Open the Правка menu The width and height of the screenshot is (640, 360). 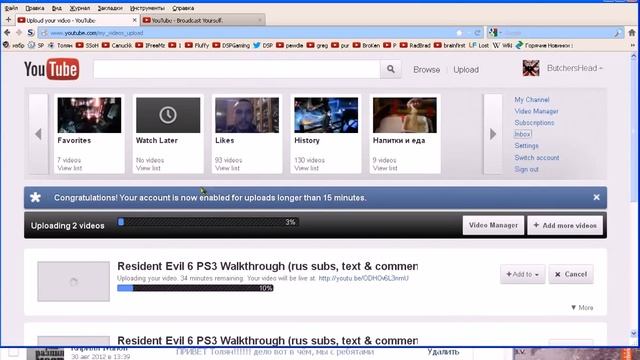[35, 8]
